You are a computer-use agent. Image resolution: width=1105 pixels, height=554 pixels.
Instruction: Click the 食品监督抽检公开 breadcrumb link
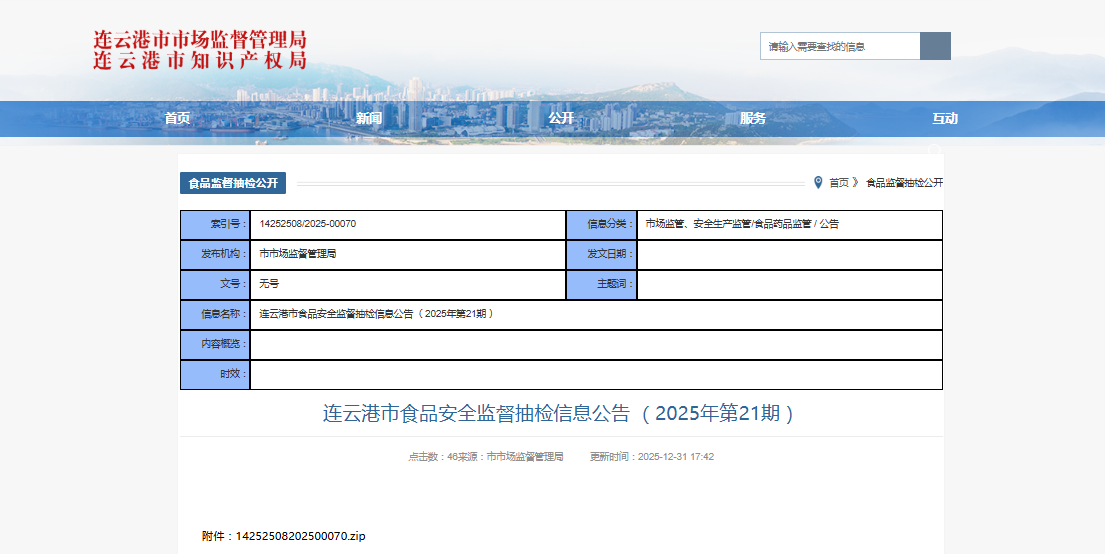[x=904, y=183]
